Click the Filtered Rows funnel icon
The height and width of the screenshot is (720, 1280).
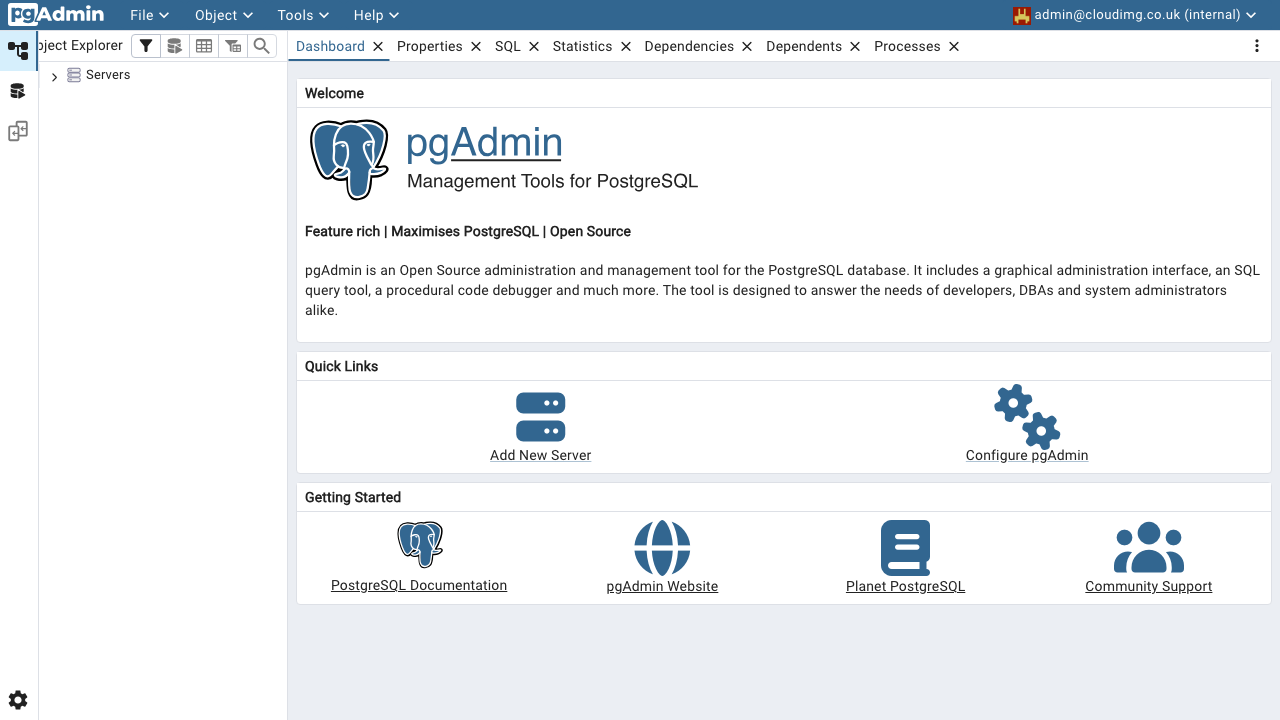146,46
